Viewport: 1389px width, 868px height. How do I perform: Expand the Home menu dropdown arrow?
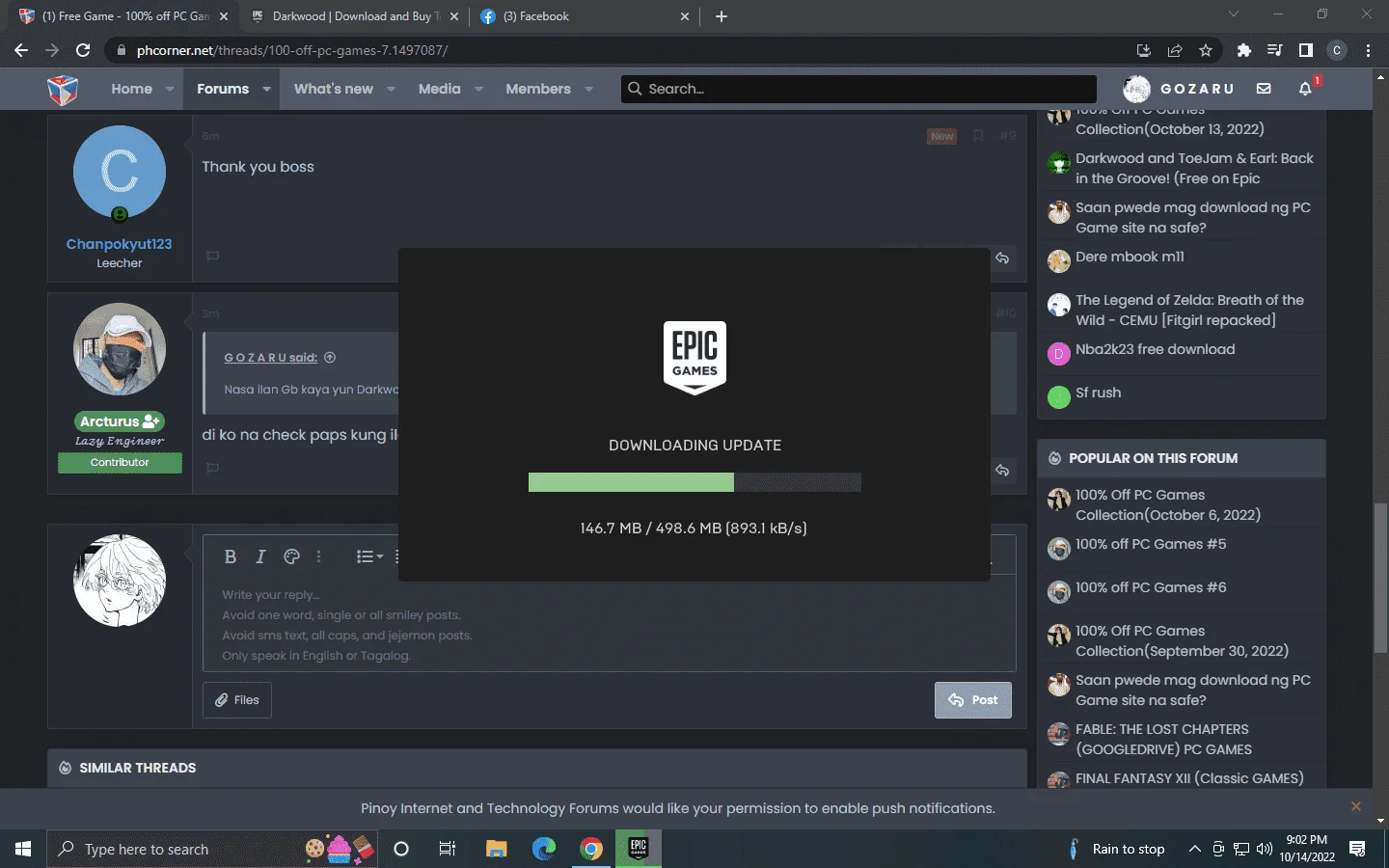170,89
